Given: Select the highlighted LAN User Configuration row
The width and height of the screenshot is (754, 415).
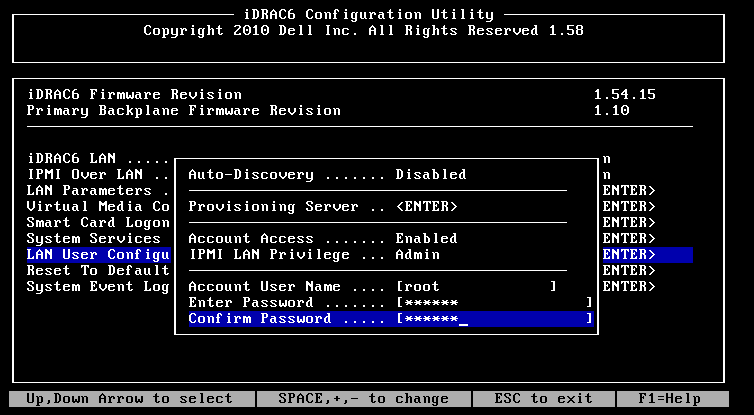Looking at the screenshot, I should [98, 254].
